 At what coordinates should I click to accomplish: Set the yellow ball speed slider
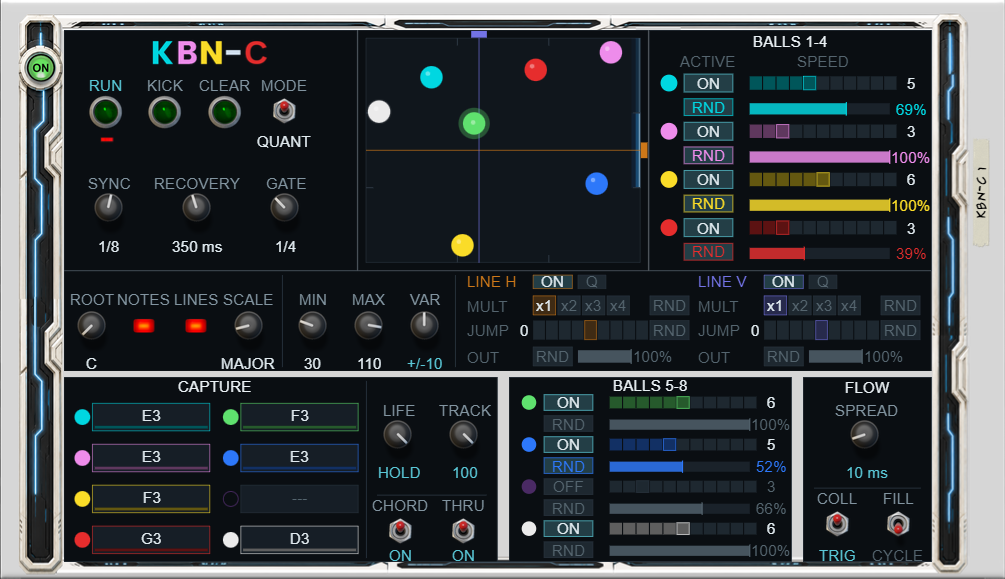823,180
